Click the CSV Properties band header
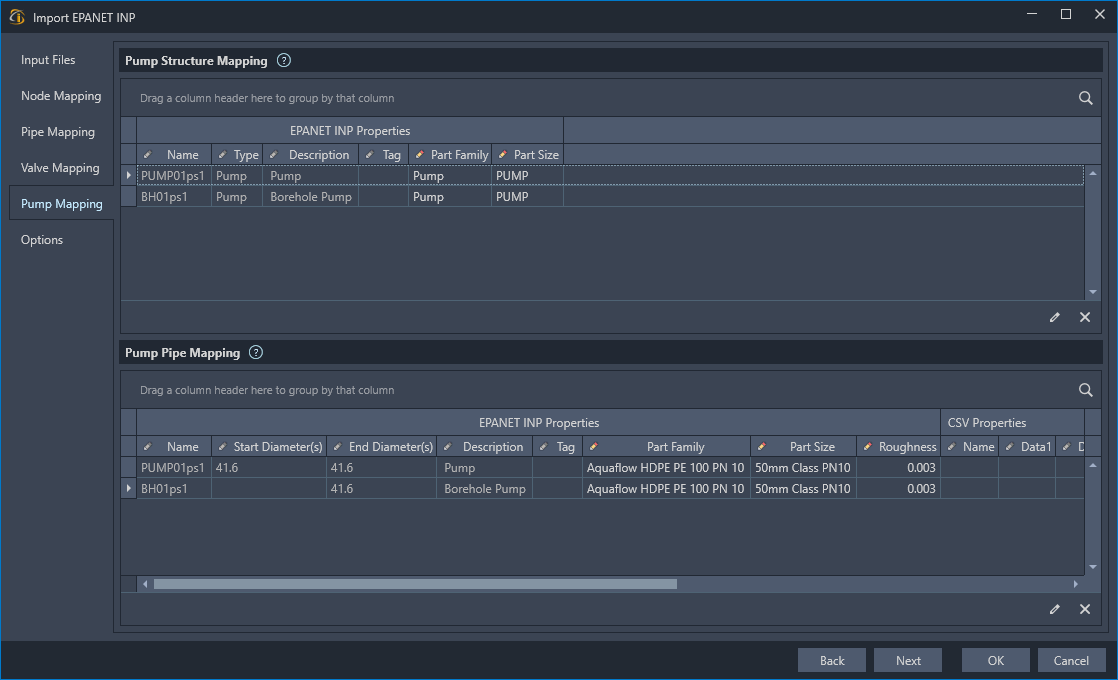 [1012, 423]
